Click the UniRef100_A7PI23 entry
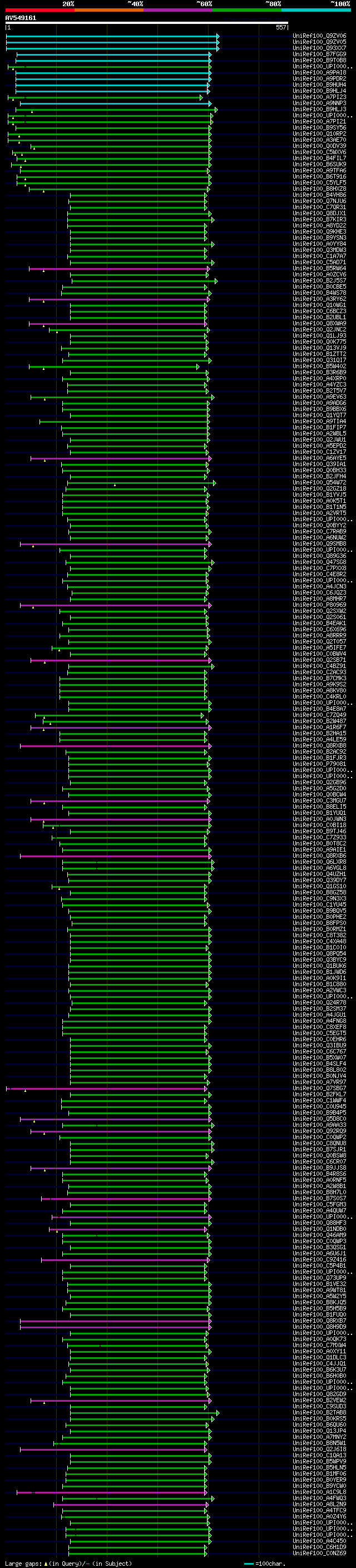The height and width of the screenshot is (1568, 356). [319, 97]
